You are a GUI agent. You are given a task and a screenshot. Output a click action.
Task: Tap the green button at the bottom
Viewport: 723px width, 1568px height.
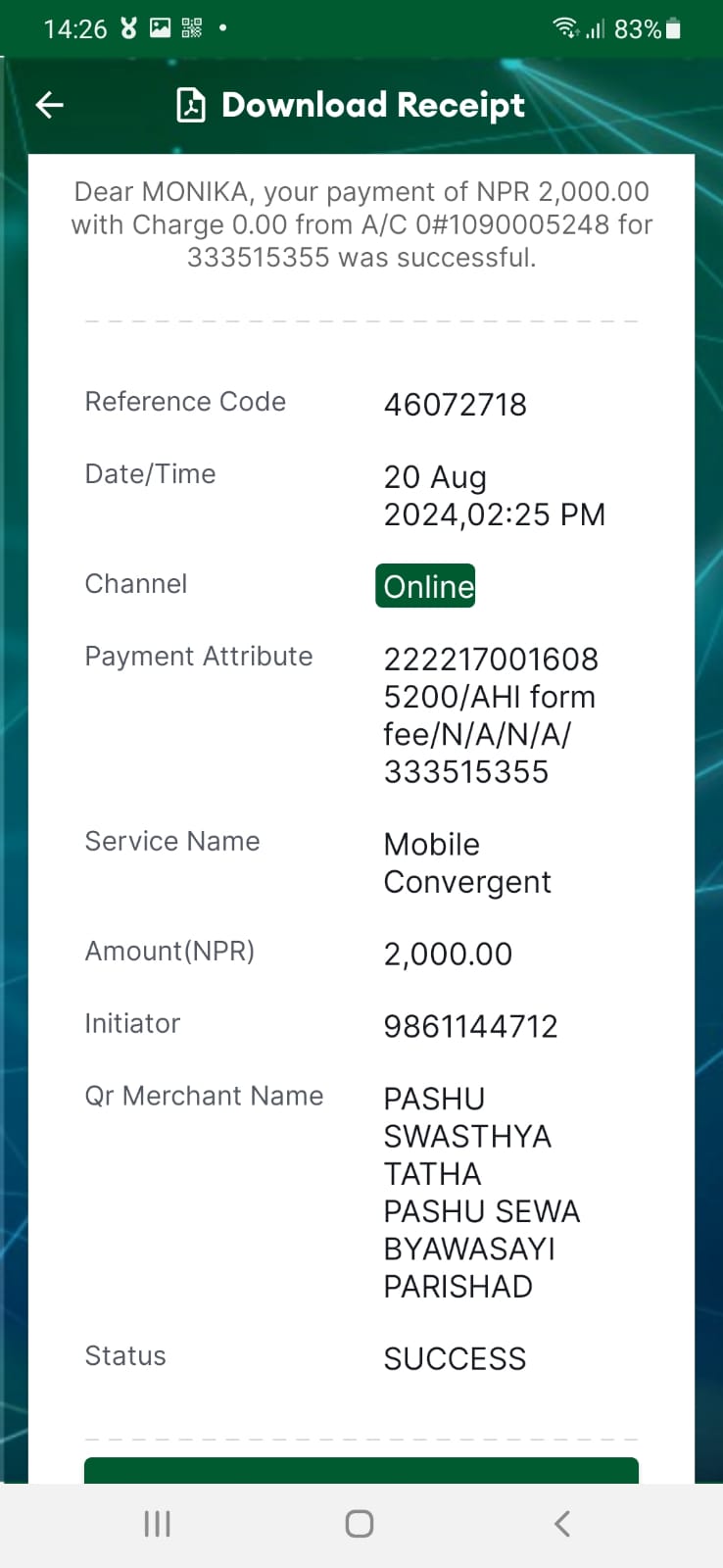(361, 1470)
